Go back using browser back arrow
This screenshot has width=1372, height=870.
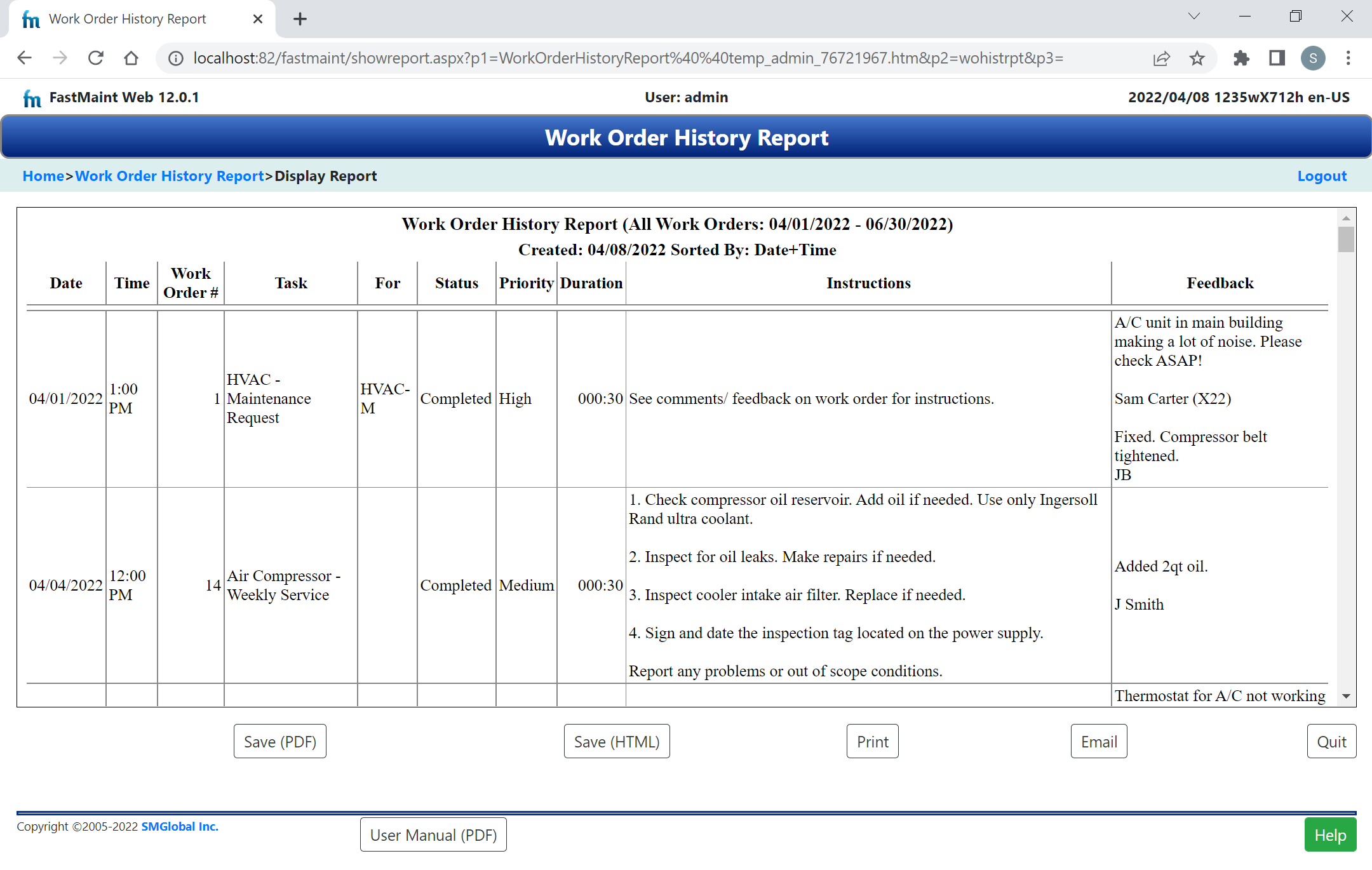[x=24, y=58]
